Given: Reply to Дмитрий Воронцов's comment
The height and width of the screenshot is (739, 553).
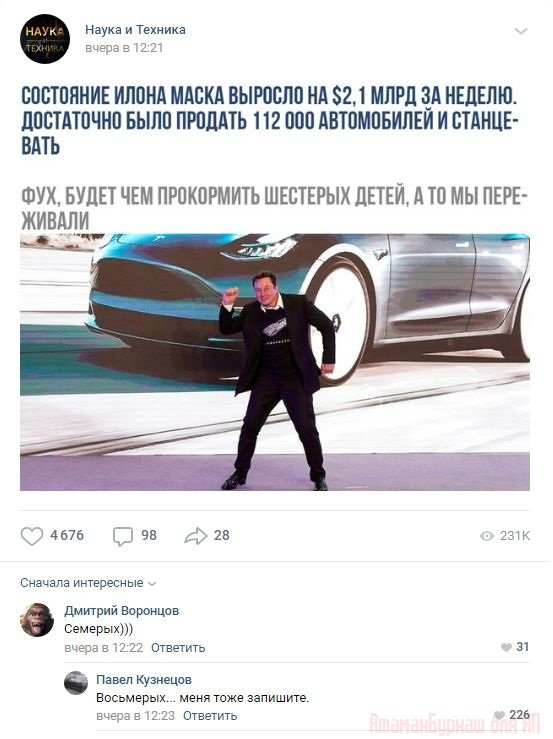Looking at the screenshot, I should tap(178, 648).
